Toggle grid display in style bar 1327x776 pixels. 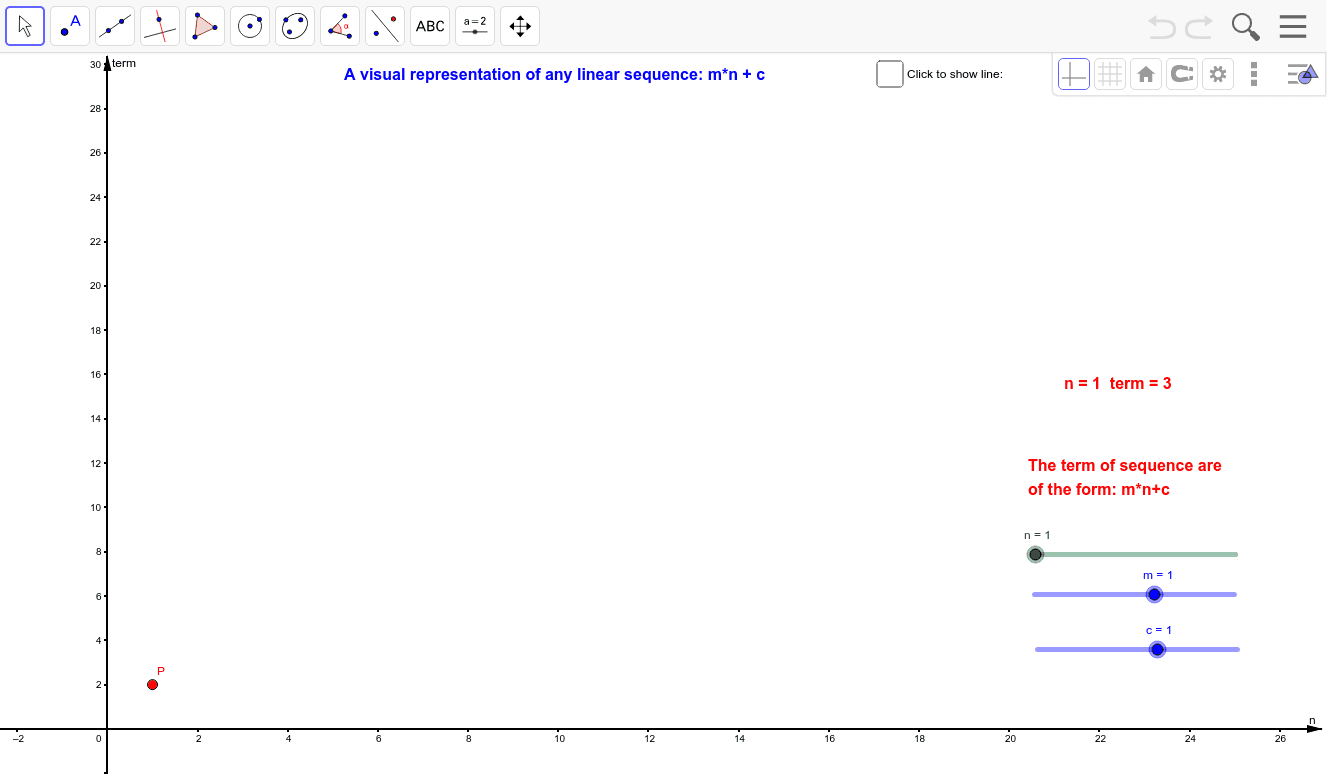[x=1110, y=74]
